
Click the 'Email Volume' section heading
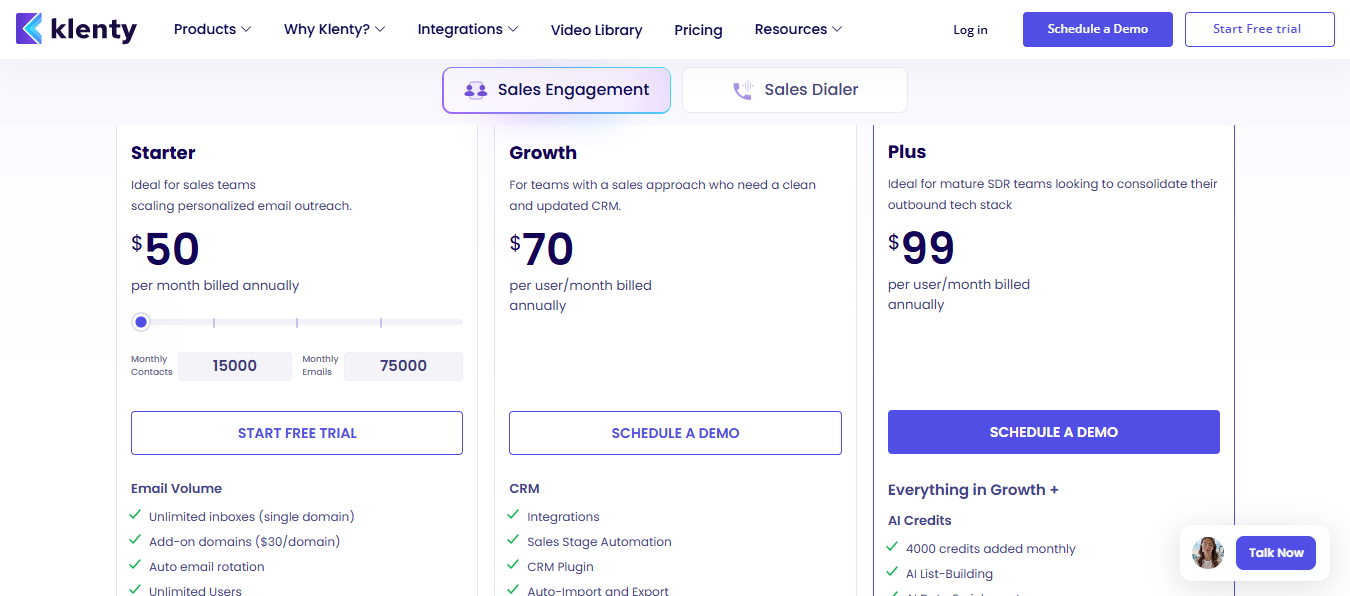(x=176, y=489)
